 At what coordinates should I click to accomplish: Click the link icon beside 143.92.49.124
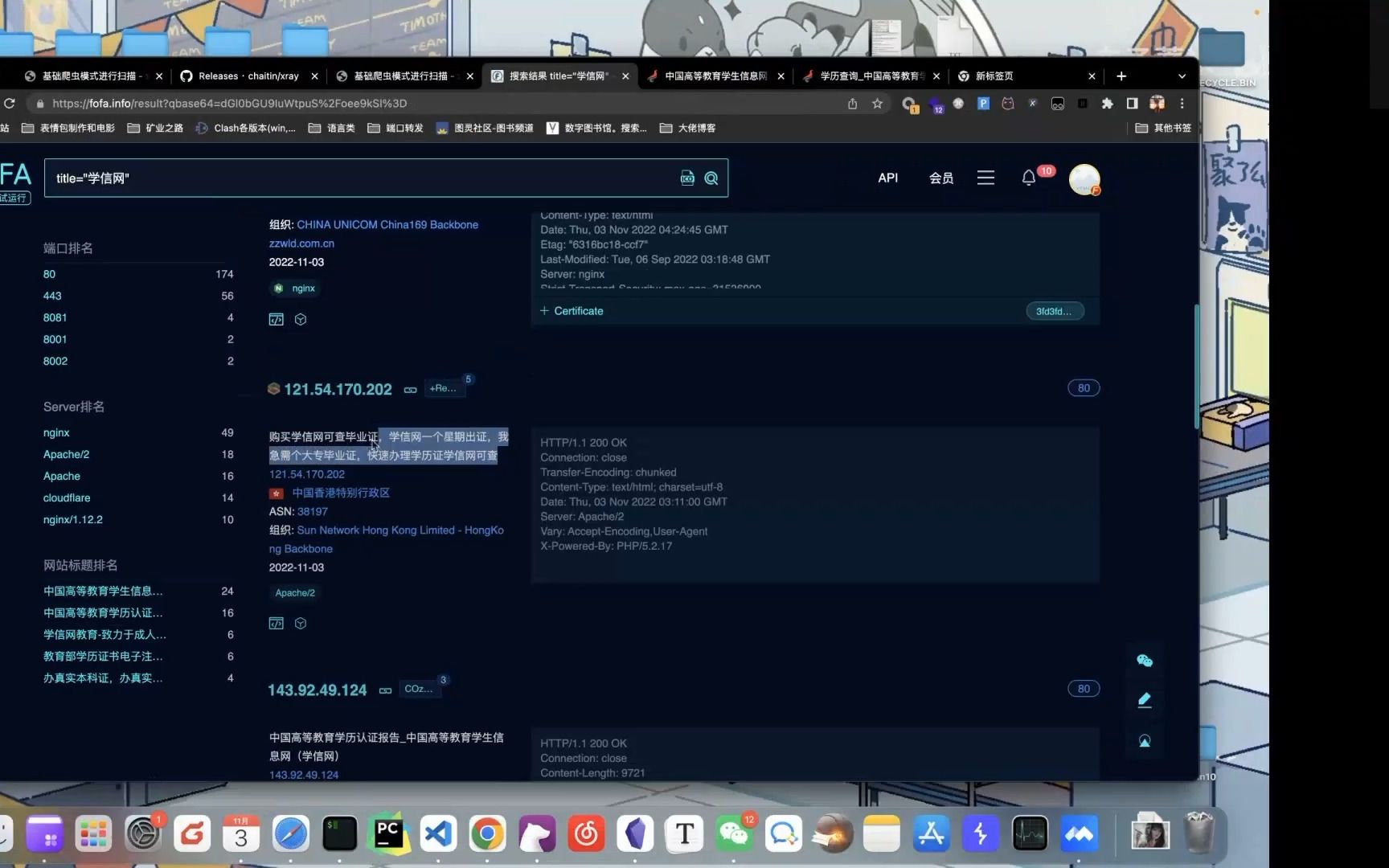point(385,690)
